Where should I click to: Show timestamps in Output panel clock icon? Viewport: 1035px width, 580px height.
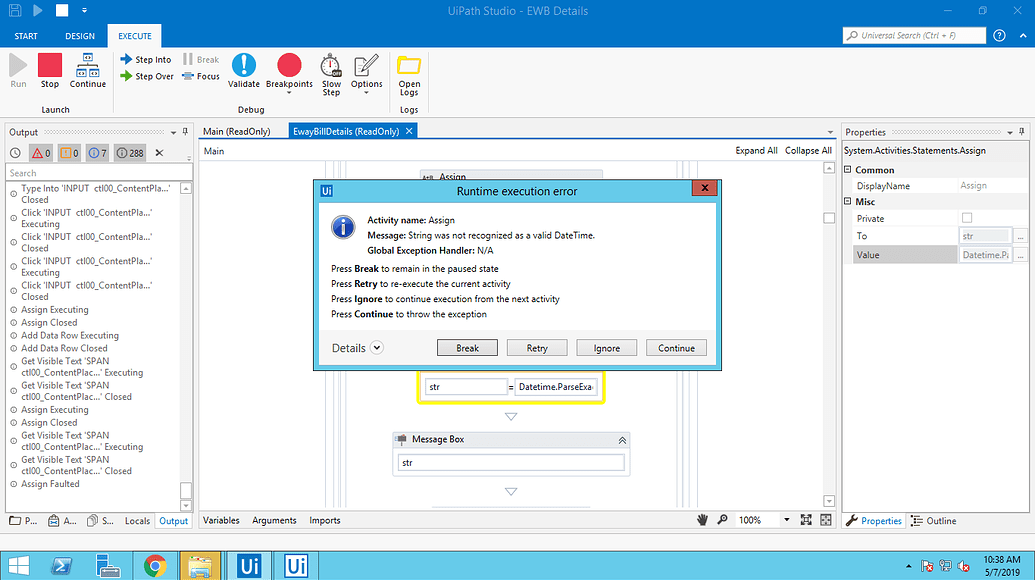[x=14, y=152]
